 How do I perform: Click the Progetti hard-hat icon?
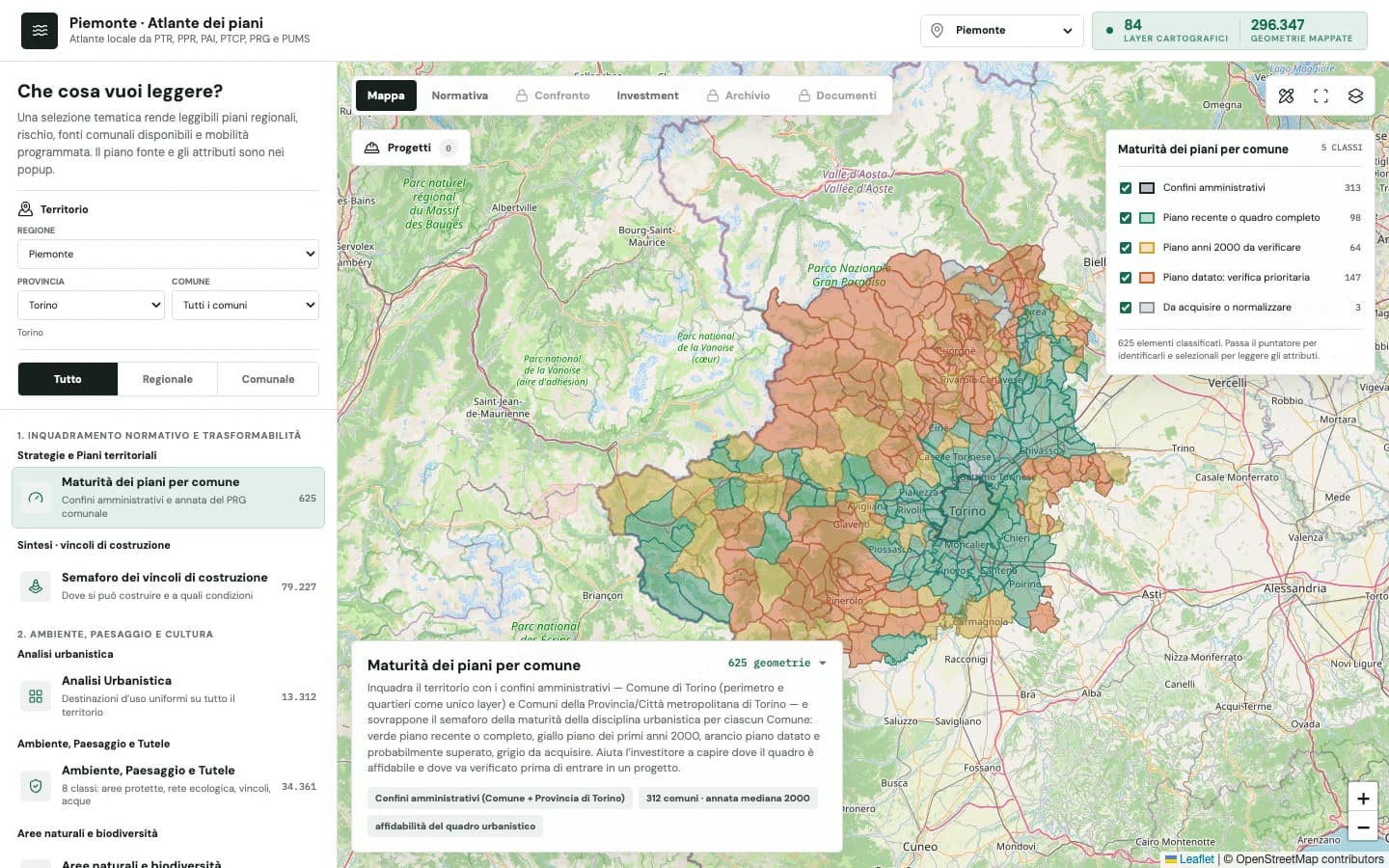tap(371, 148)
